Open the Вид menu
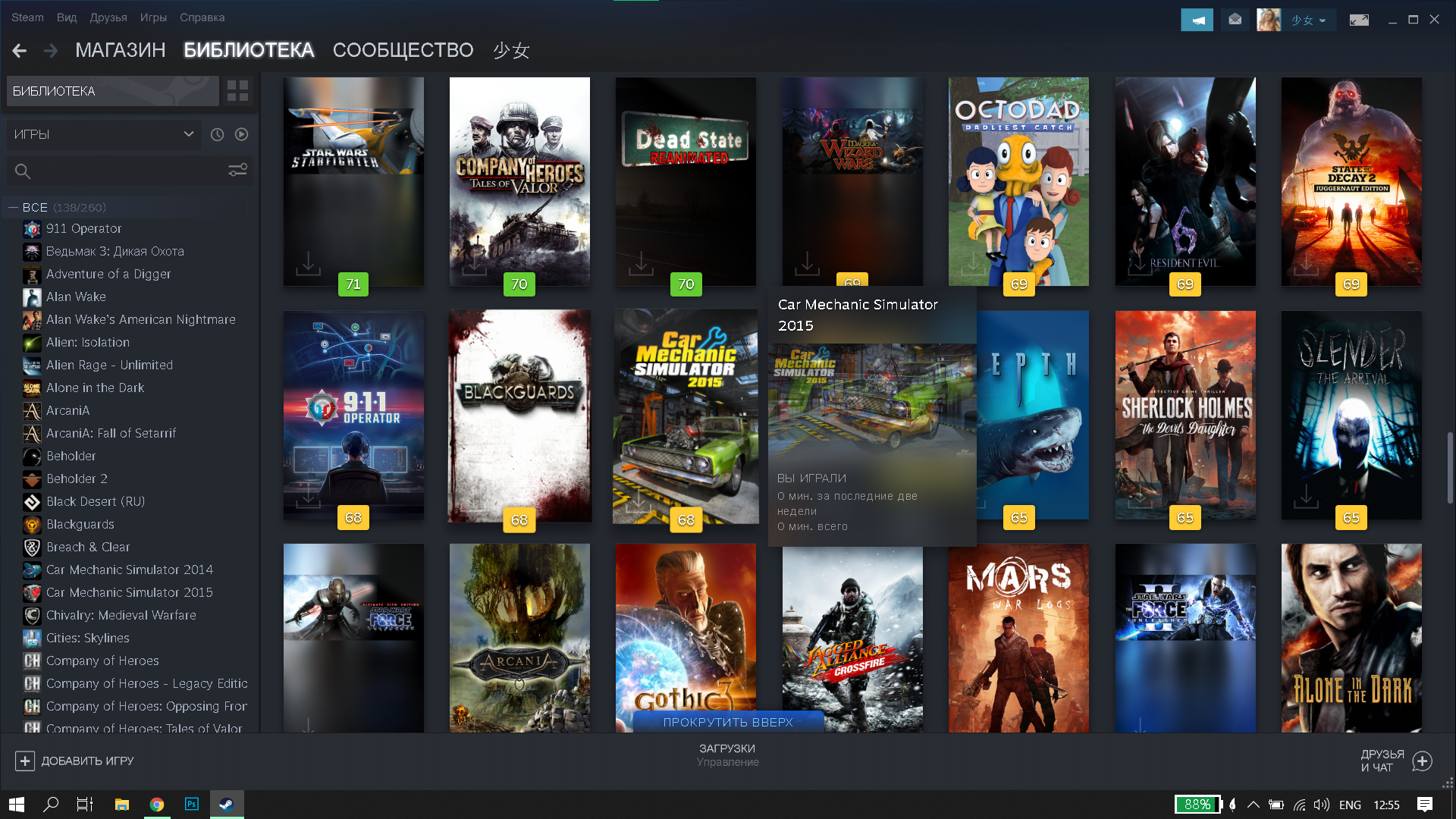Image resolution: width=1456 pixels, height=819 pixels. [x=67, y=17]
